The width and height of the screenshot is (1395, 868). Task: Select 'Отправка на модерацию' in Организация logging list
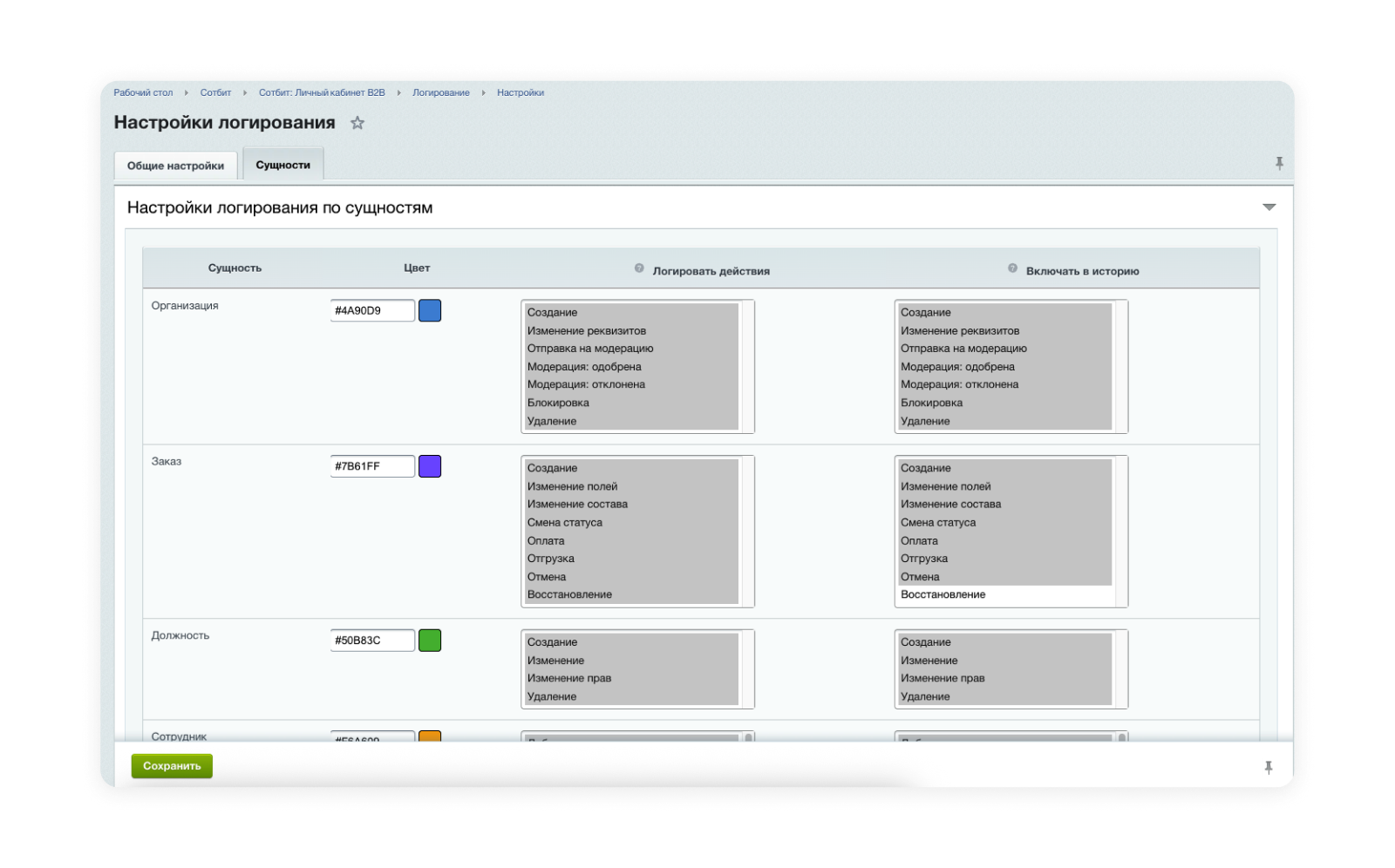click(631, 349)
